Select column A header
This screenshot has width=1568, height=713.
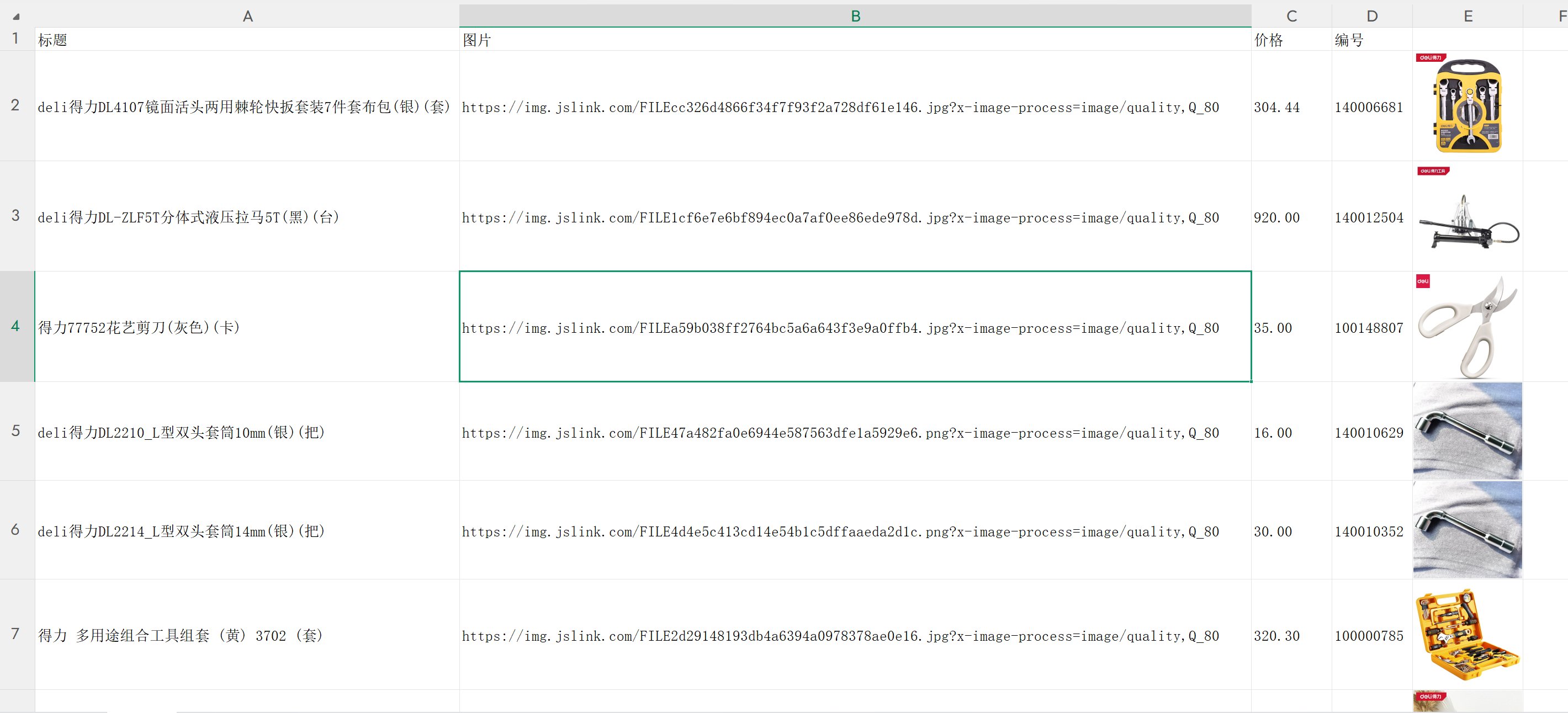[x=247, y=16]
